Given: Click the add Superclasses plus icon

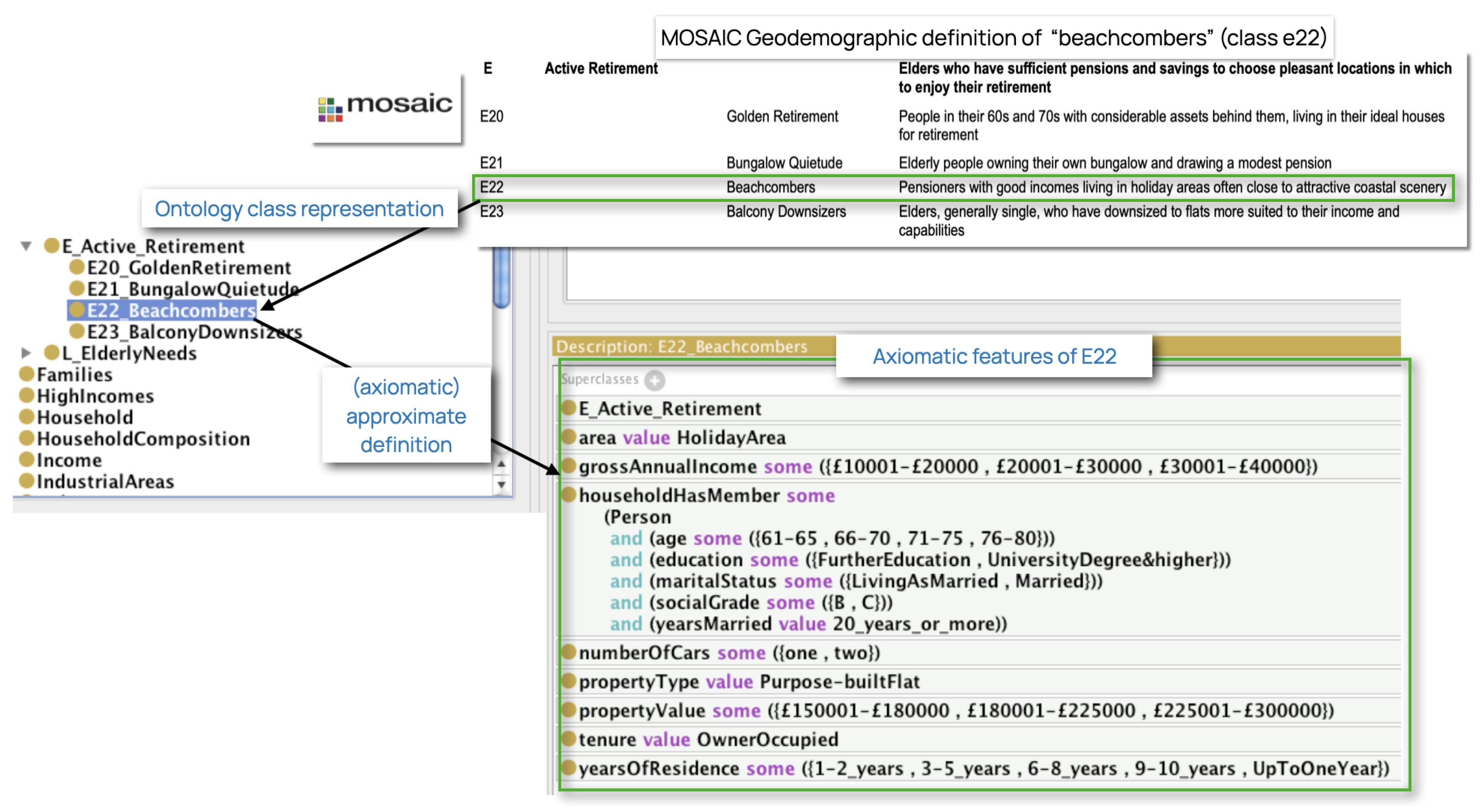Looking at the screenshot, I should (x=655, y=380).
